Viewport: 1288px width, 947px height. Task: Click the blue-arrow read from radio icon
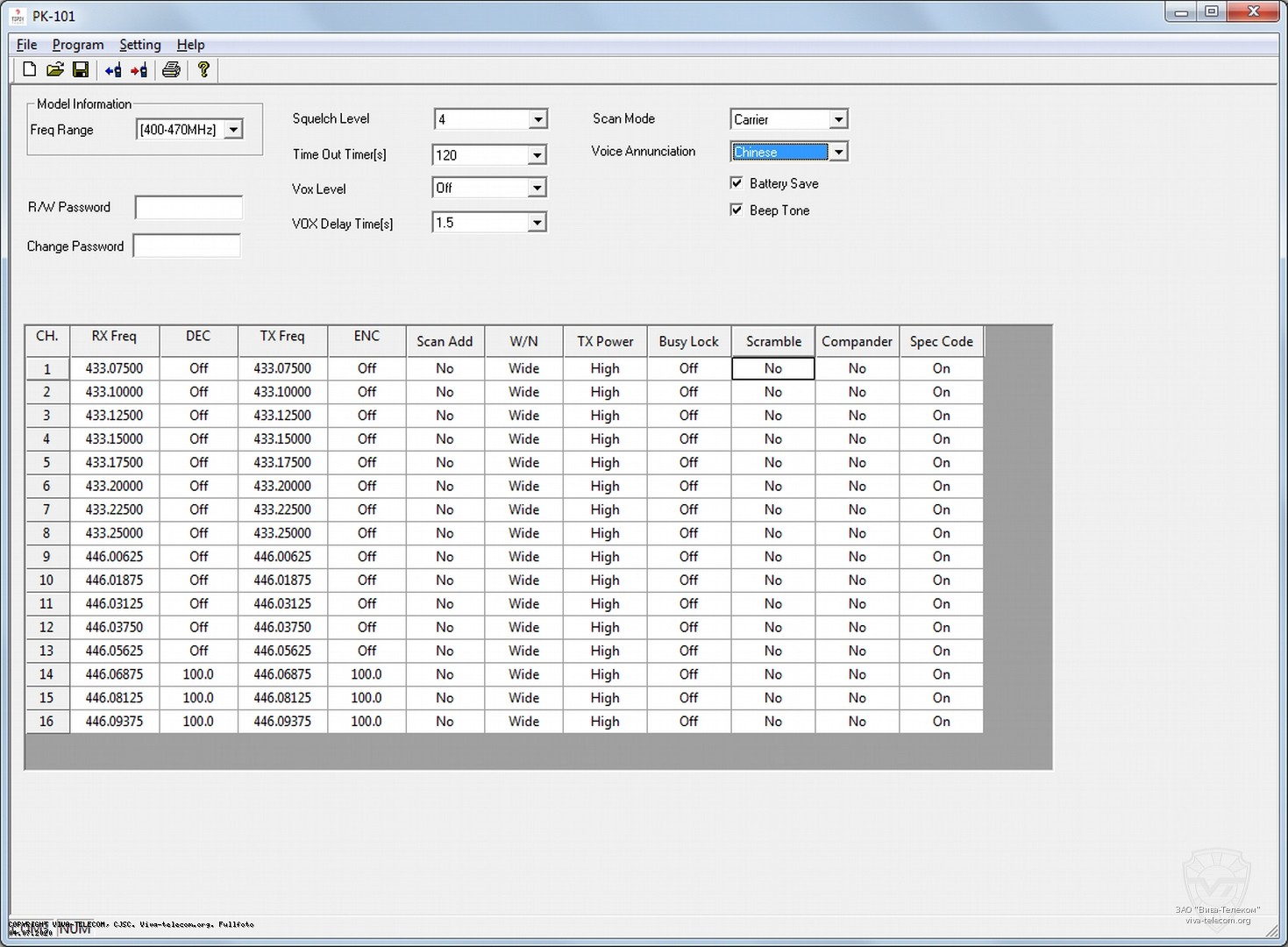(x=113, y=70)
